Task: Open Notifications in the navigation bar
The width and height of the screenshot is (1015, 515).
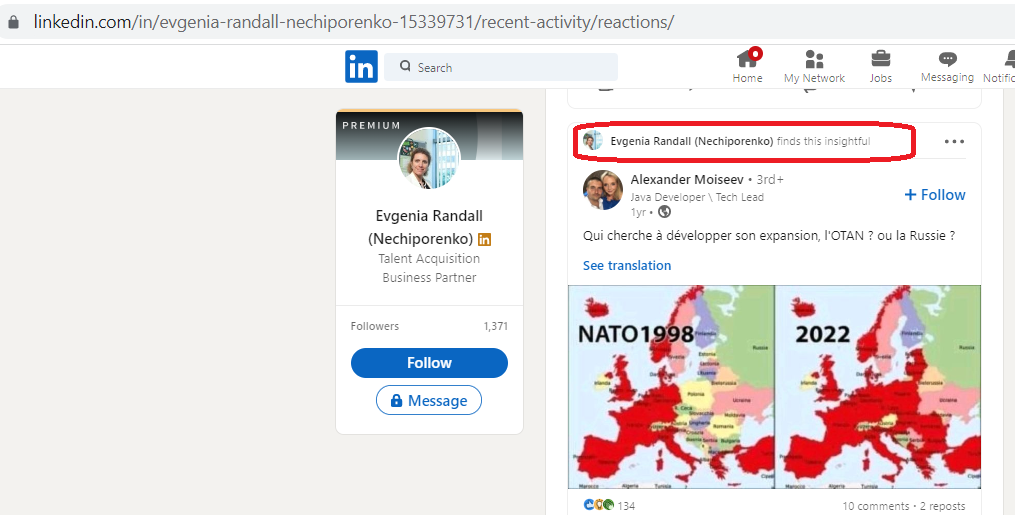Action: (x=999, y=66)
